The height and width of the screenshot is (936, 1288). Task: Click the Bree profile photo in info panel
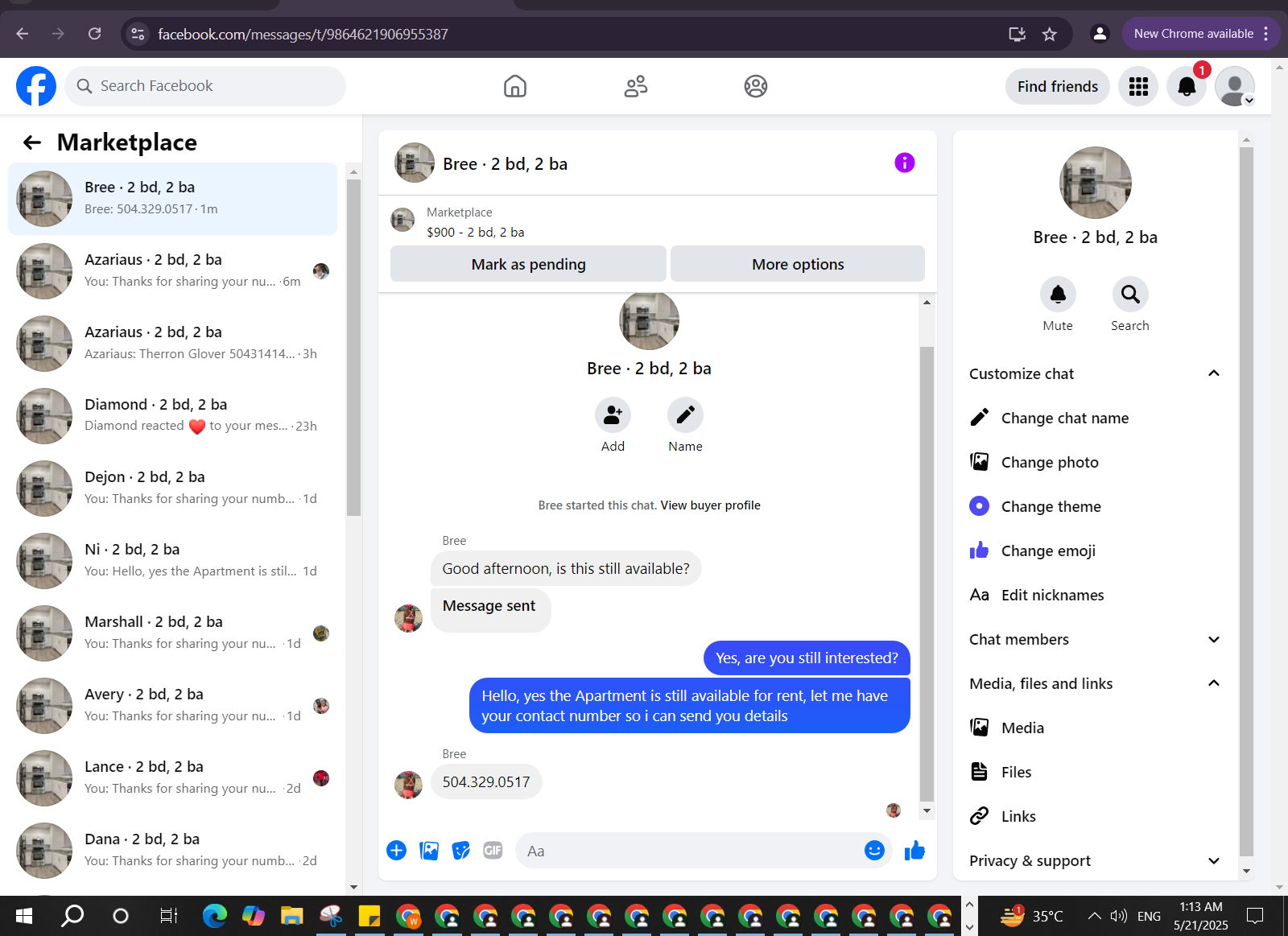(1095, 183)
